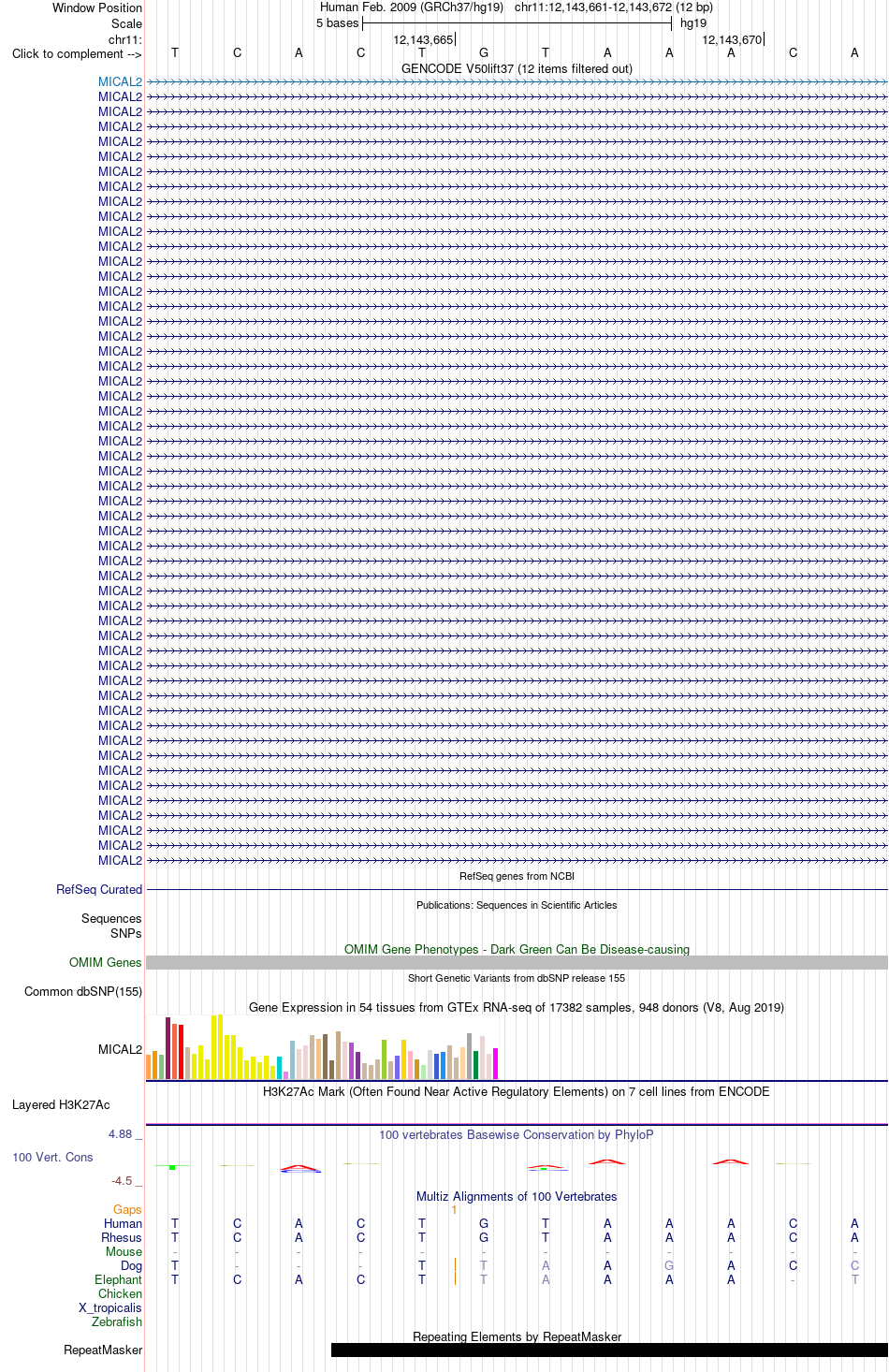This screenshot has width=889, height=1372.
Task: Click the hg19 label beside the scale bar
Action: pos(693,22)
